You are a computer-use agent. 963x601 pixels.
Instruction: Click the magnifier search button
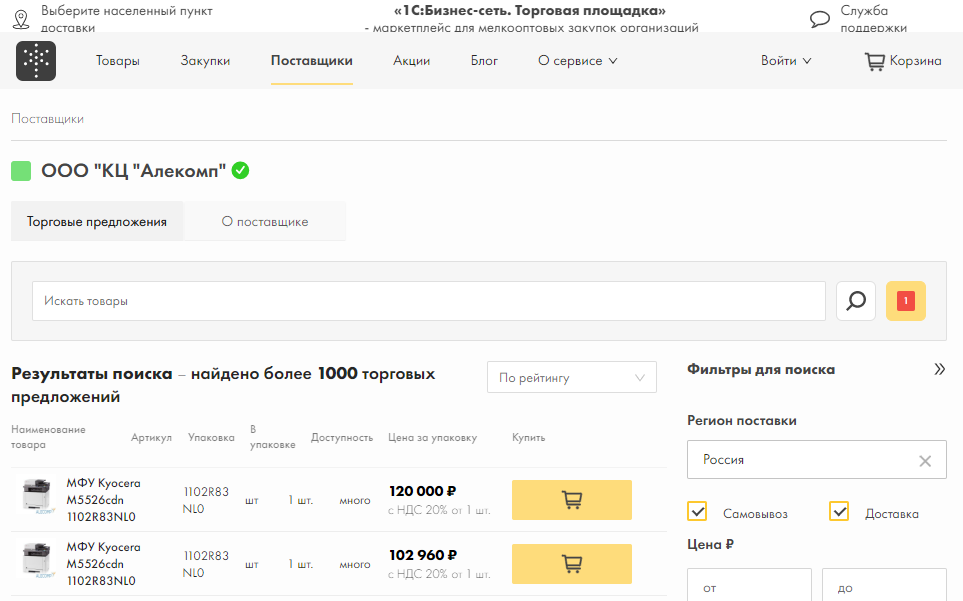856,301
